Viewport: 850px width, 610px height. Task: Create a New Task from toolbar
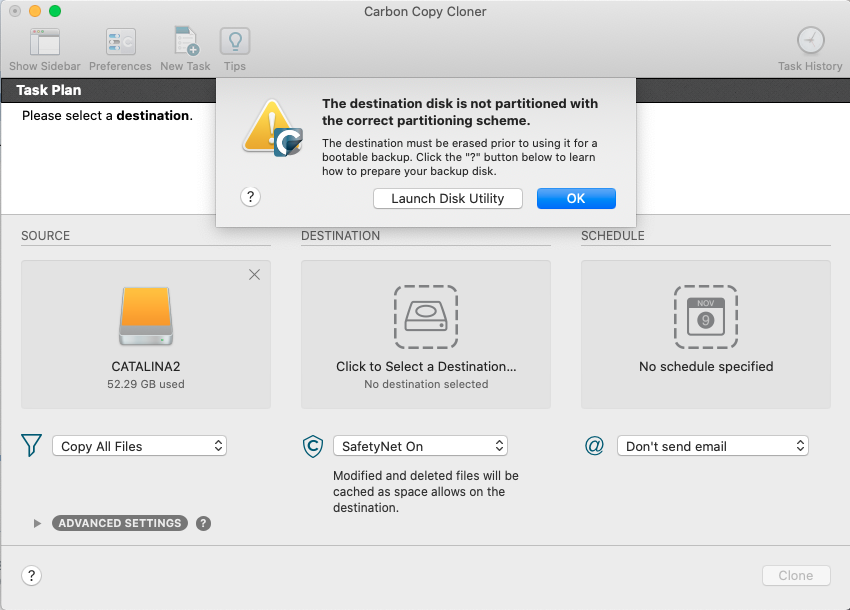(185, 41)
